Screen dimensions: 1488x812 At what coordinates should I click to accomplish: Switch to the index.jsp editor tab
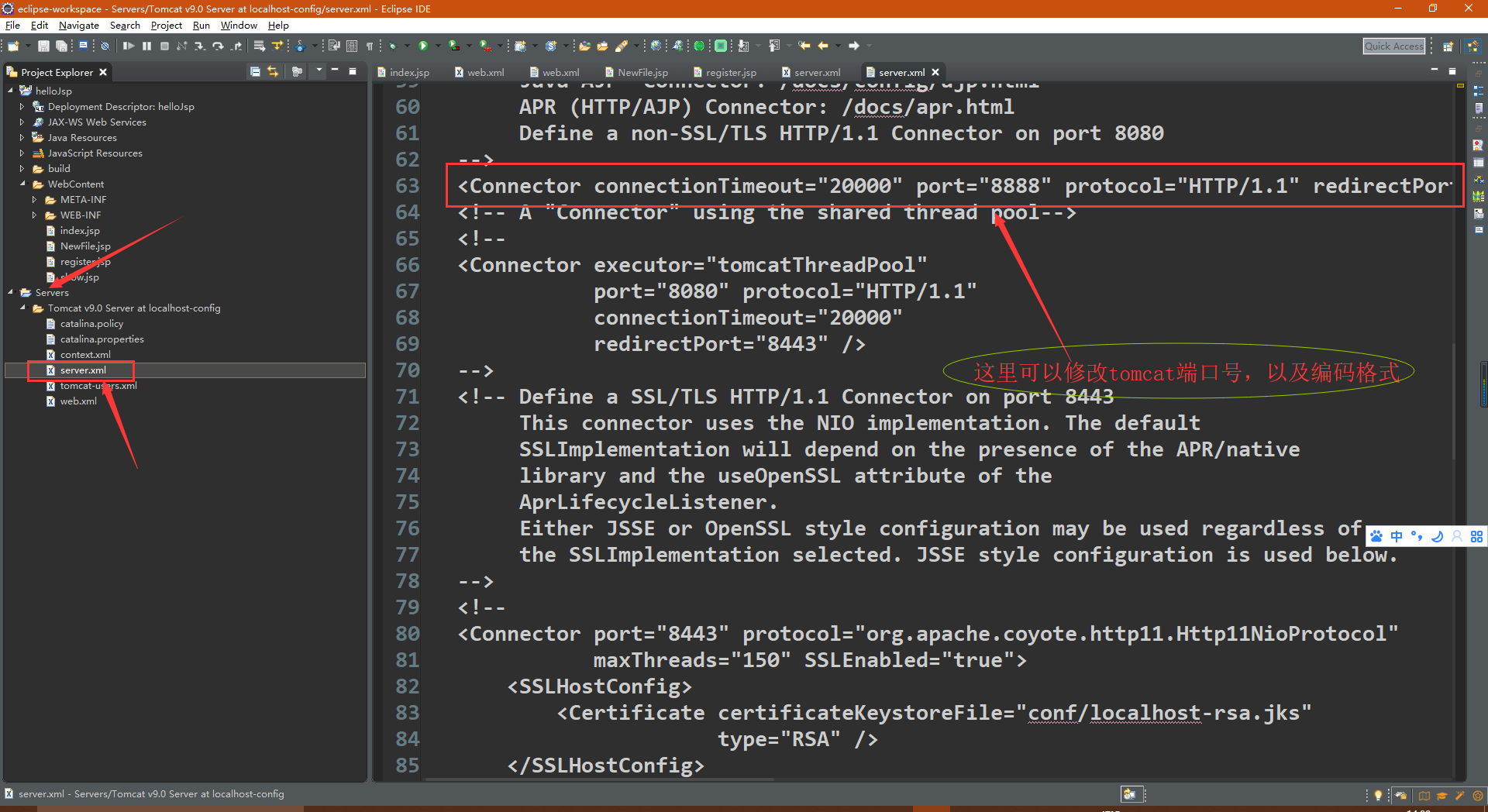click(403, 72)
